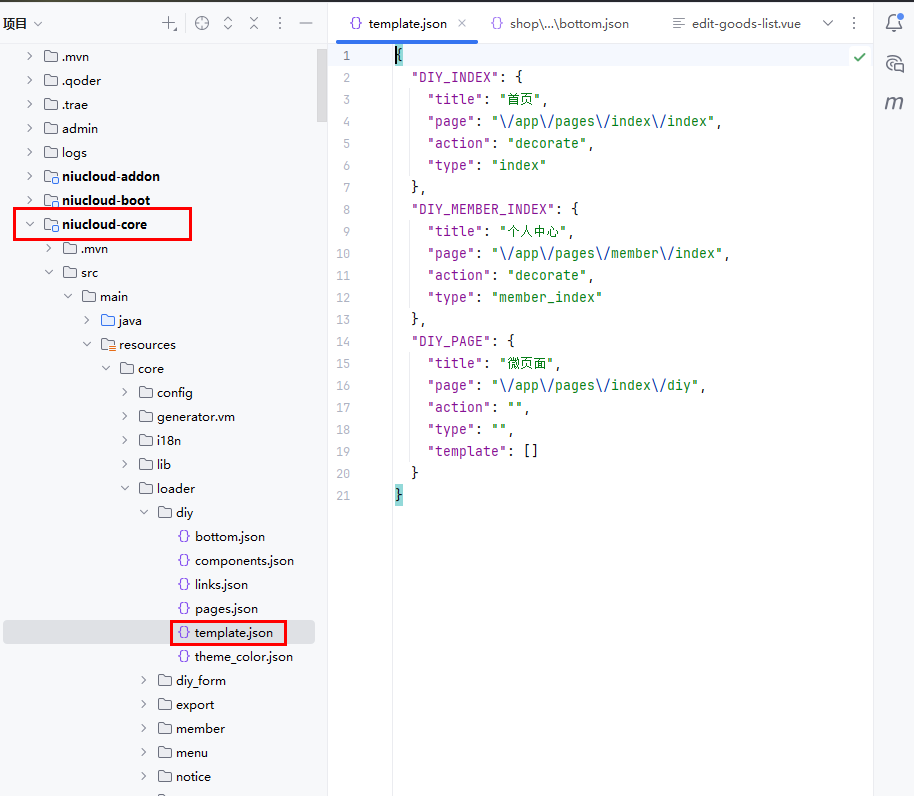Open the Maven tool window

tap(894, 102)
